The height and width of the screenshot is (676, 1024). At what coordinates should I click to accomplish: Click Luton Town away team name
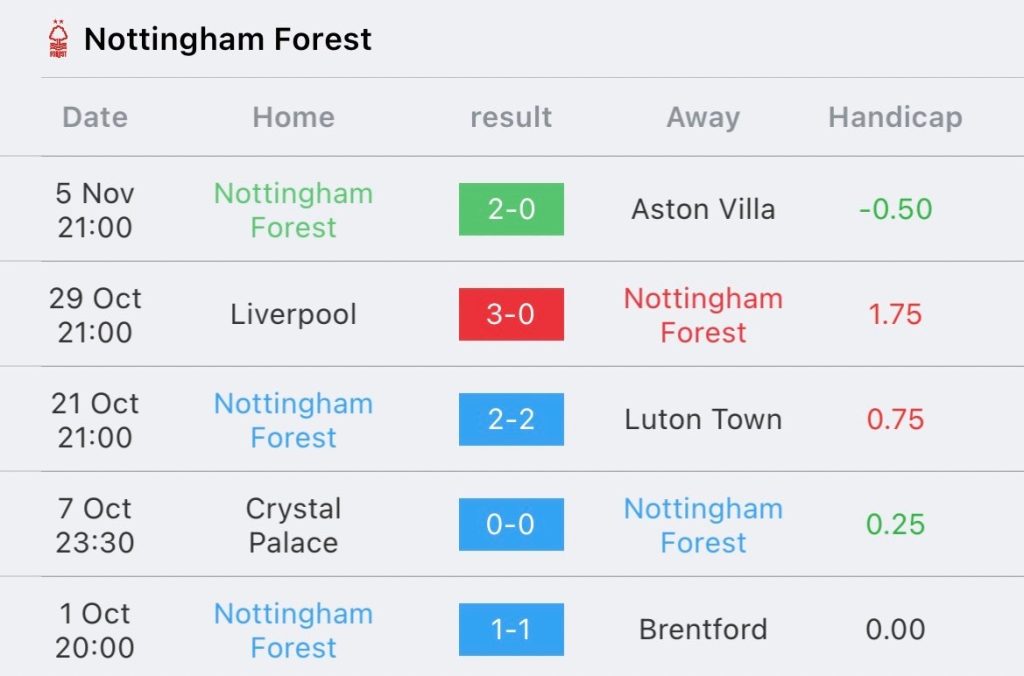coord(703,419)
